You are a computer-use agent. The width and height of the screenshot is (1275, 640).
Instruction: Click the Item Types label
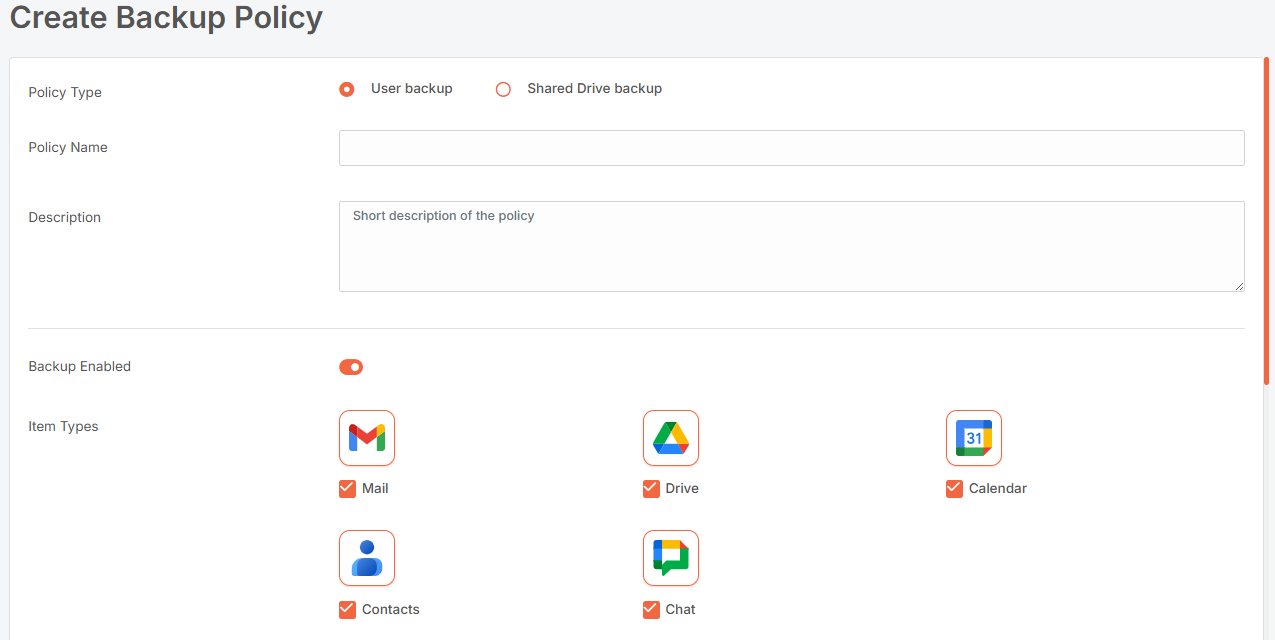63,426
